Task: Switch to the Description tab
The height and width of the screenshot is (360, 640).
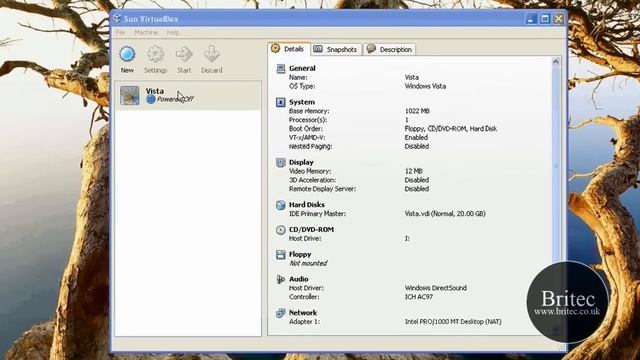Action: point(389,49)
